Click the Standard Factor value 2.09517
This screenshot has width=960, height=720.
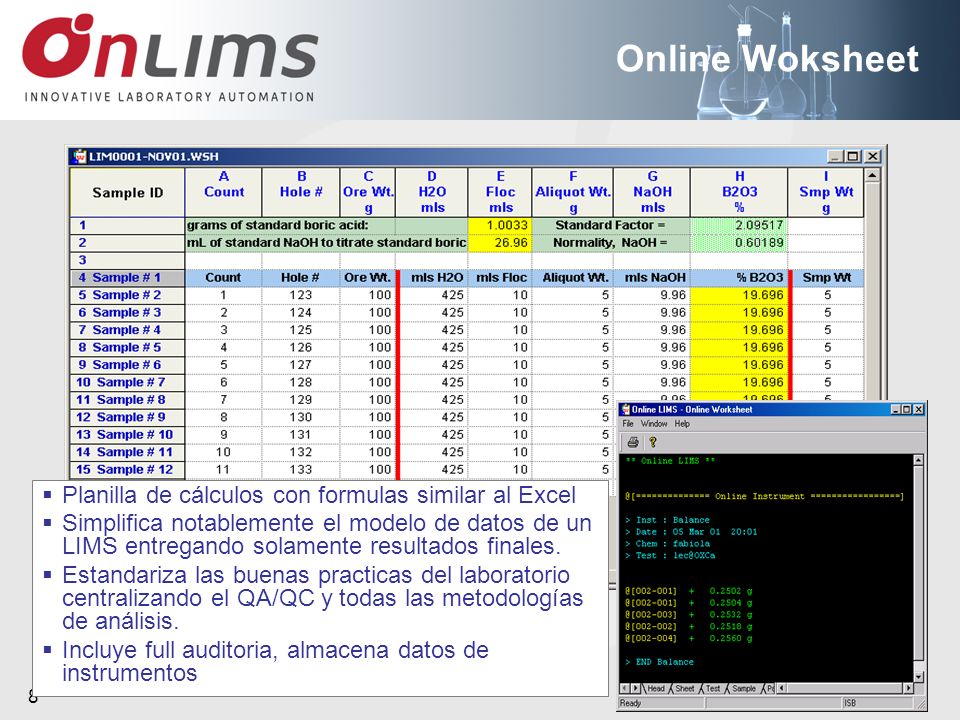coord(739,225)
